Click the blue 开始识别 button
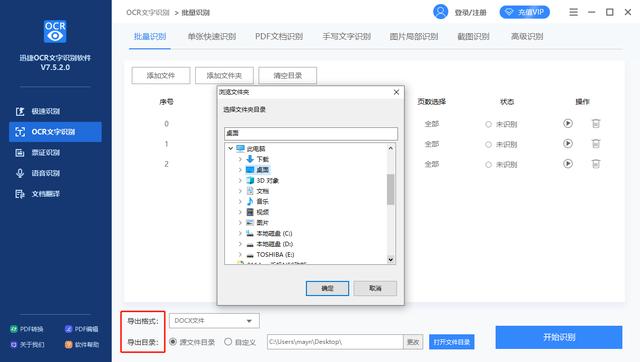Screen dimensions: 640x362 [559, 337]
